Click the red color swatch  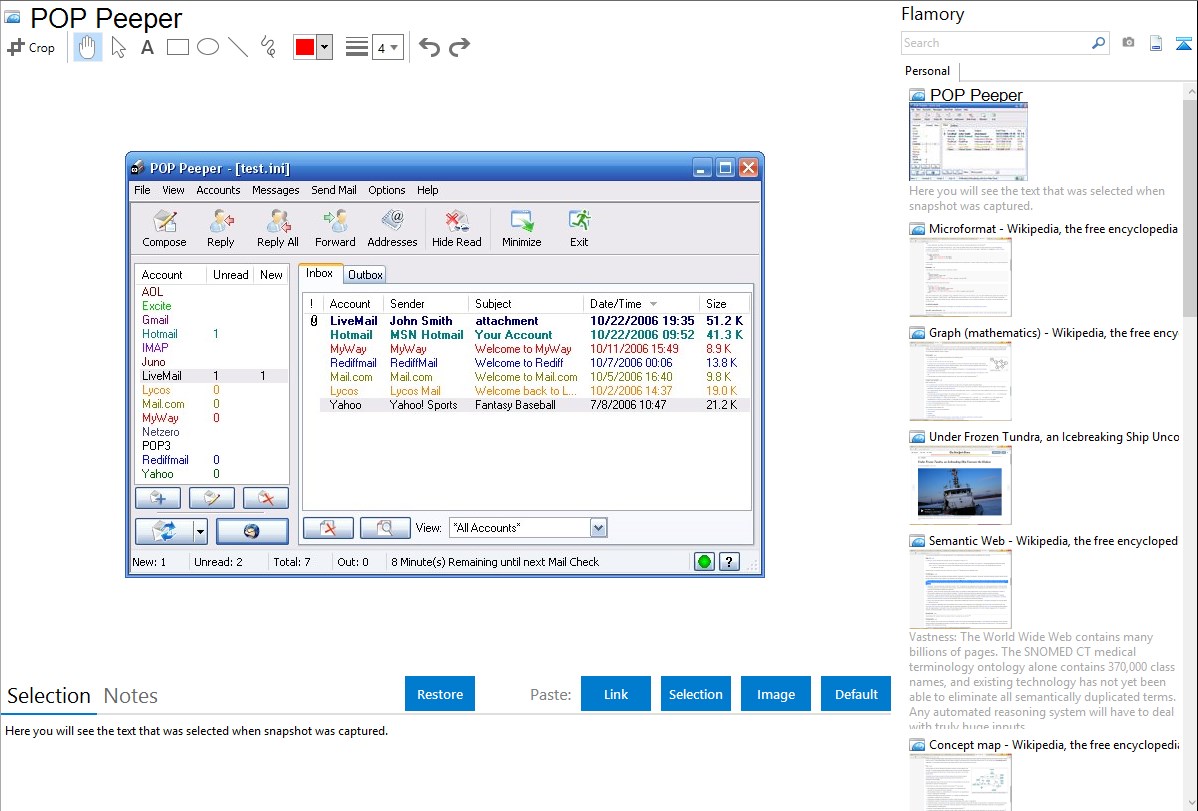click(x=305, y=47)
